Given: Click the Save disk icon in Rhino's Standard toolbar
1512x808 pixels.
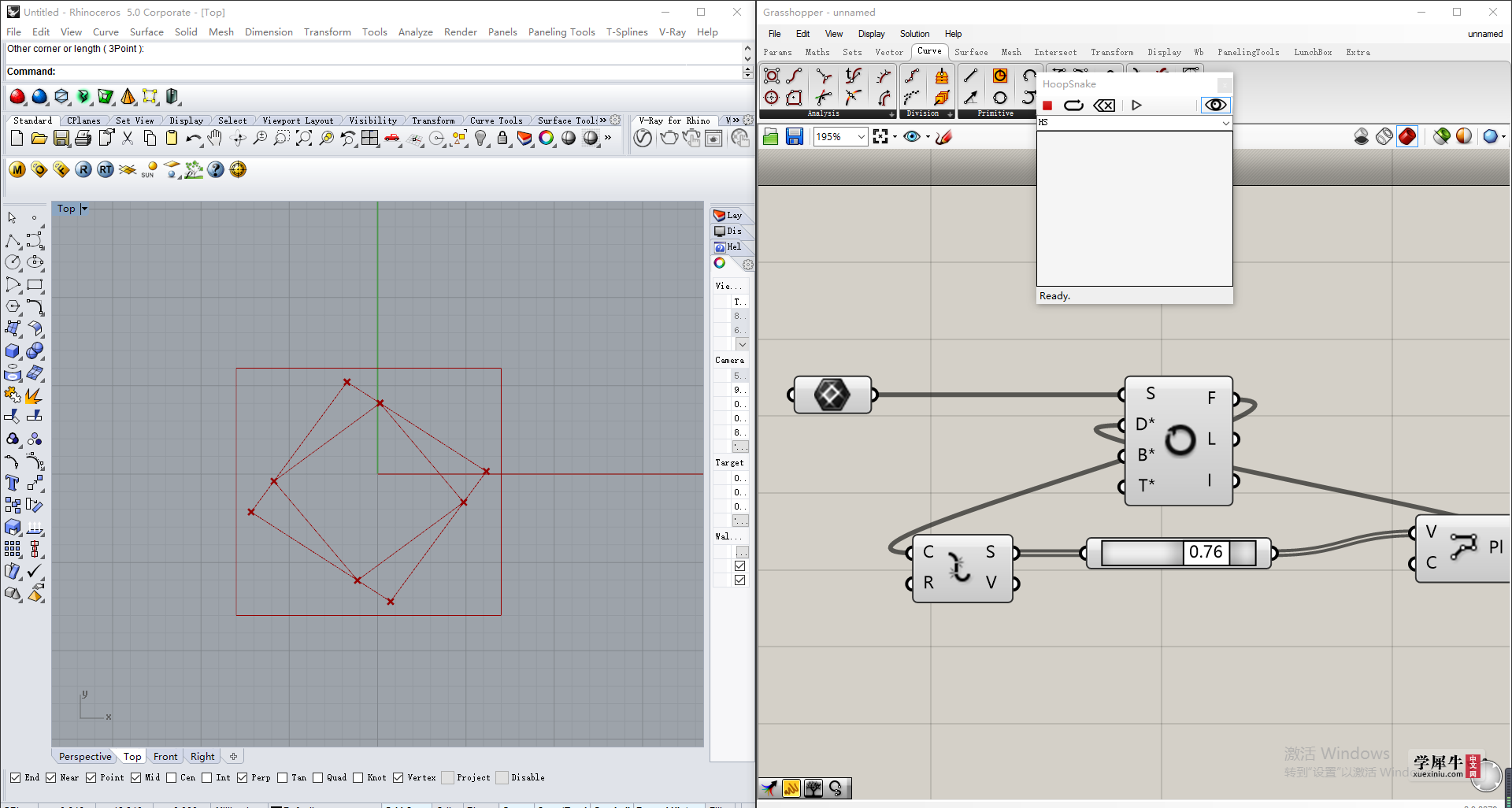Looking at the screenshot, I should click(x=61, y=139).
